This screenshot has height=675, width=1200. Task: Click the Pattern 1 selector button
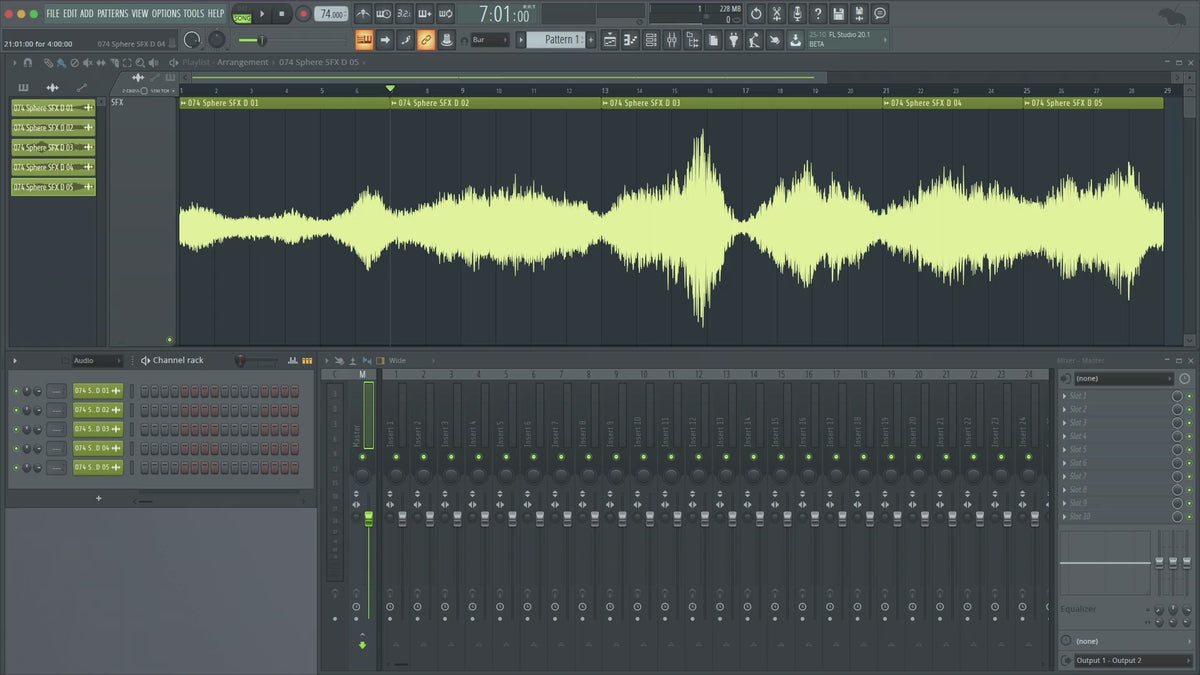point(555,40)
